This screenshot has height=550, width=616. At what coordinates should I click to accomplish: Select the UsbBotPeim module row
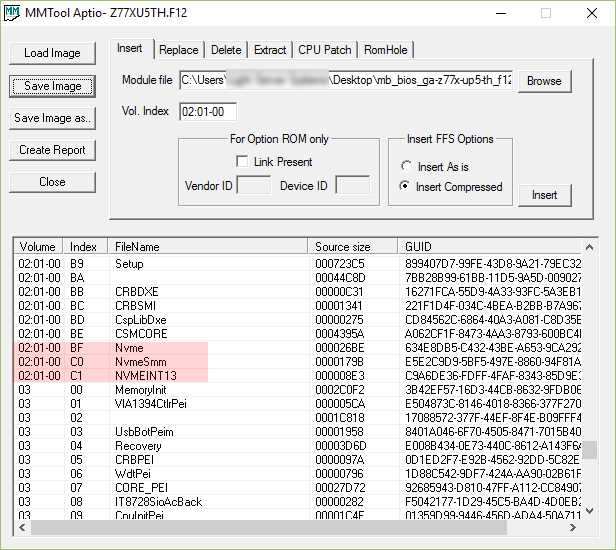pos(298,432)
